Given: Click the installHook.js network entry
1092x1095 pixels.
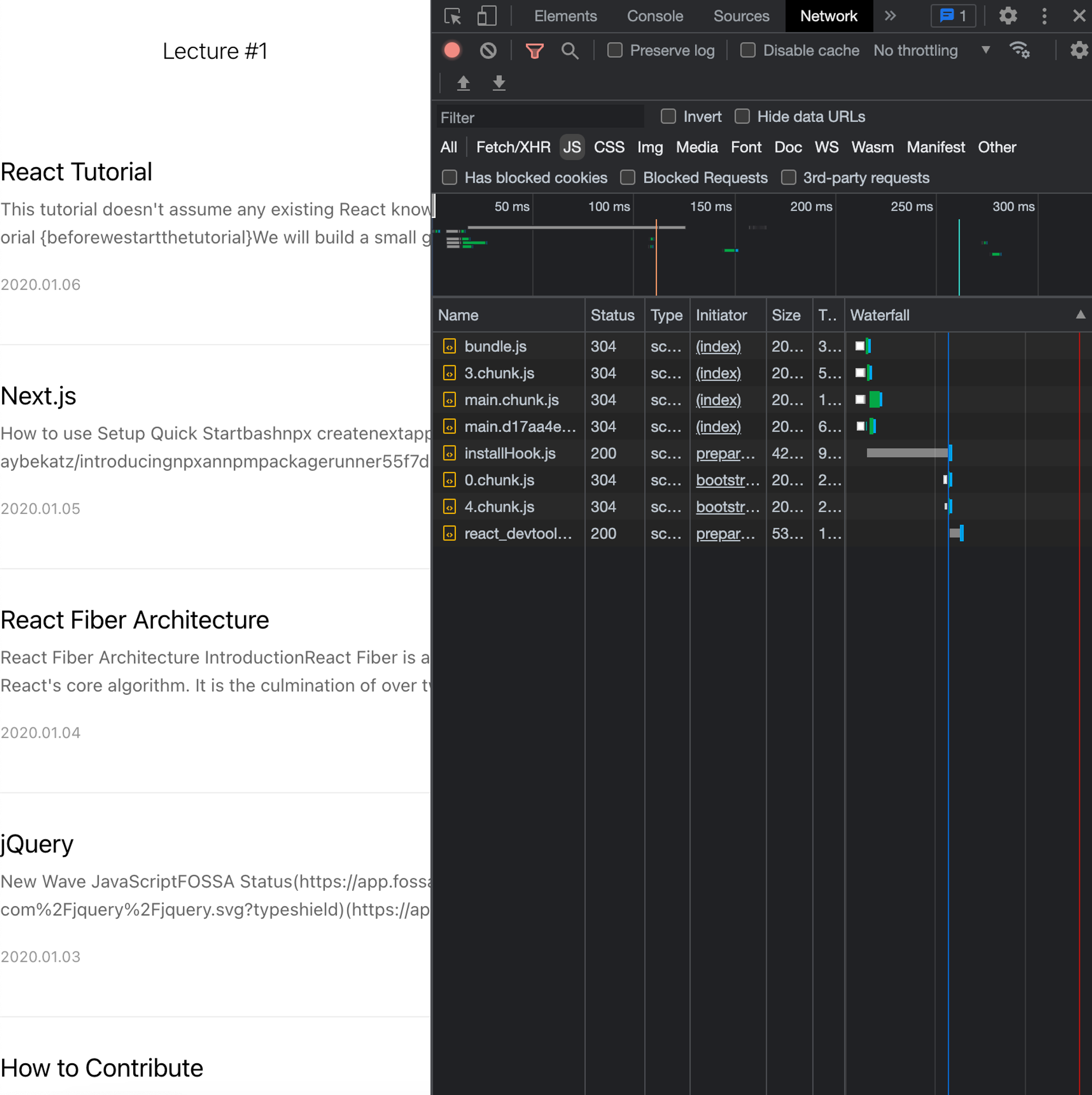Looking at the screenshot, I should (512, 453).
